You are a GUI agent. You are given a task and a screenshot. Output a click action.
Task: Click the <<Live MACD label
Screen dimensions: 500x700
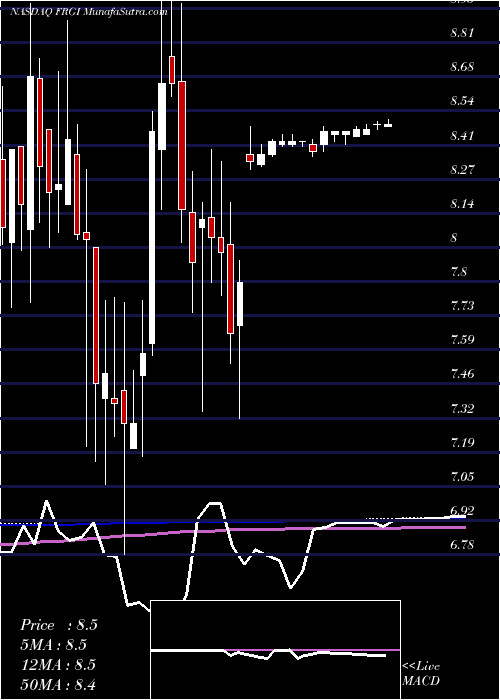(x=421, y=674)
